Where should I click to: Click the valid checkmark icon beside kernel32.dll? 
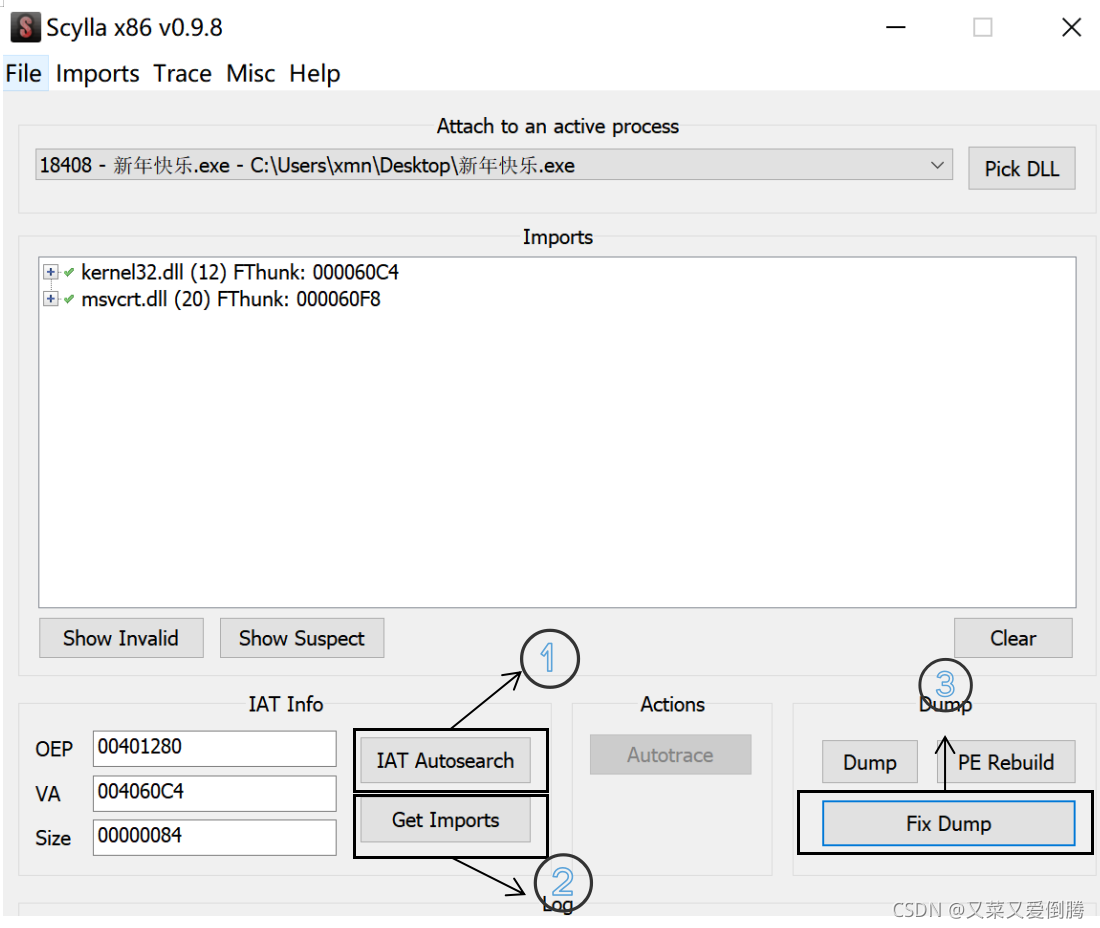tap(69, 272)
